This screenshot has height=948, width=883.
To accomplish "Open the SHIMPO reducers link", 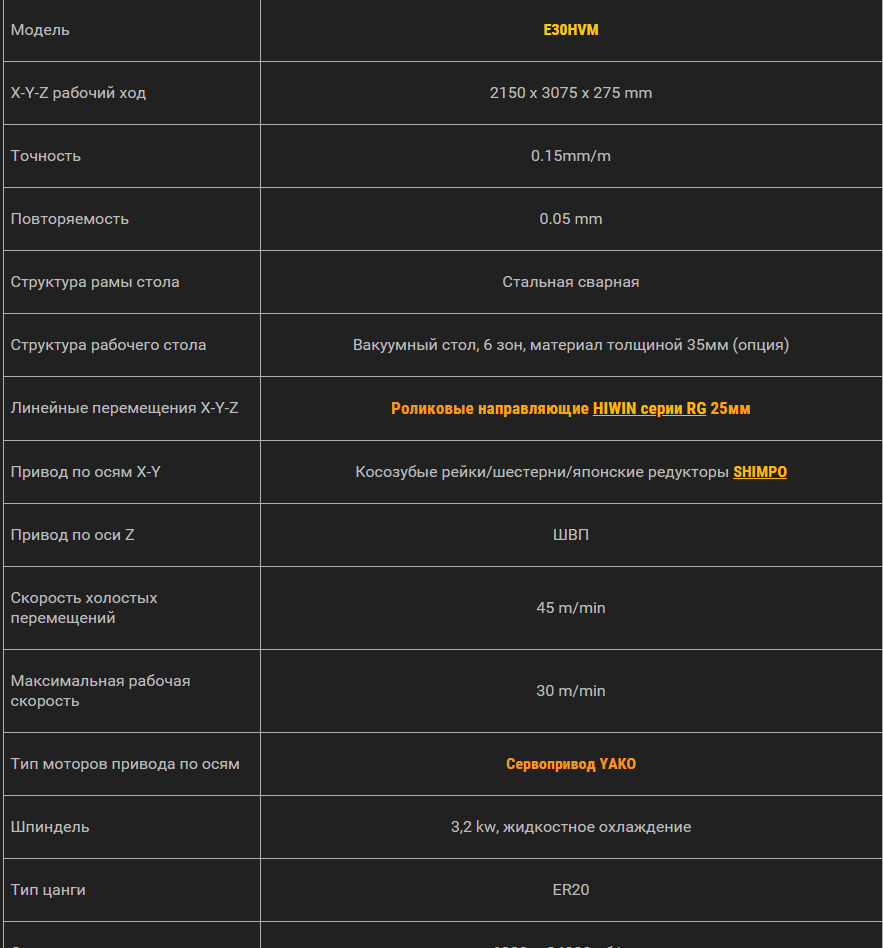I will [759, 471].
